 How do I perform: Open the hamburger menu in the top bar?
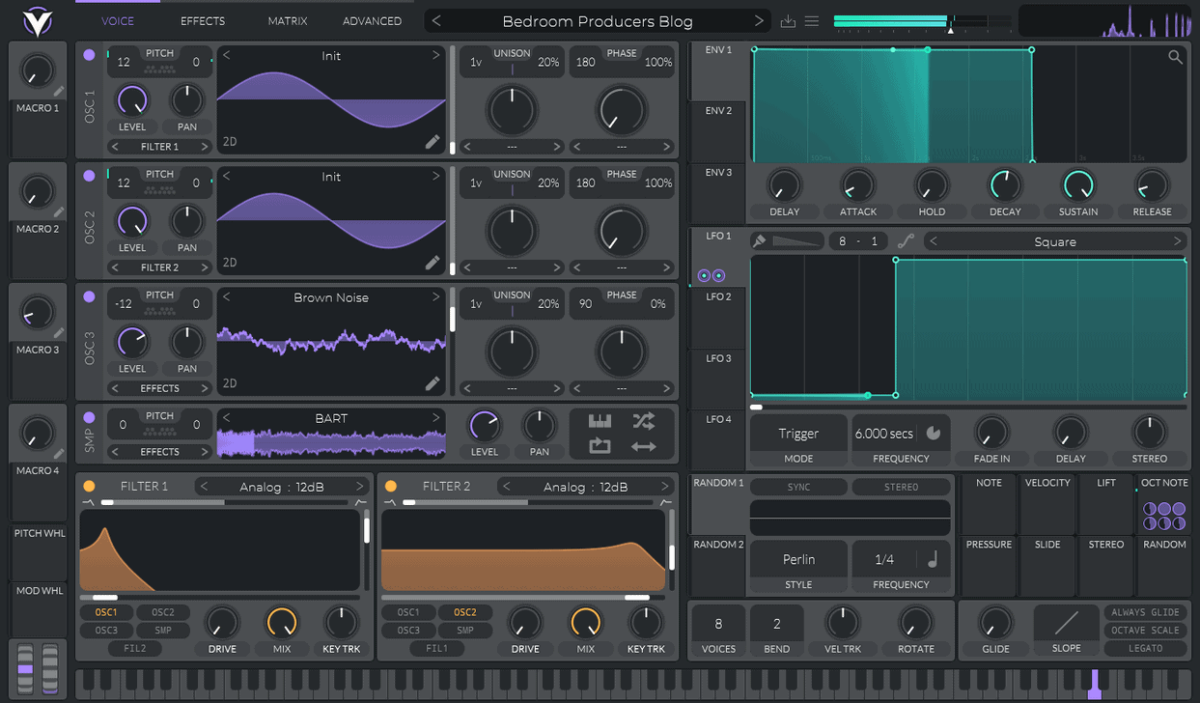tap(814, 20)
